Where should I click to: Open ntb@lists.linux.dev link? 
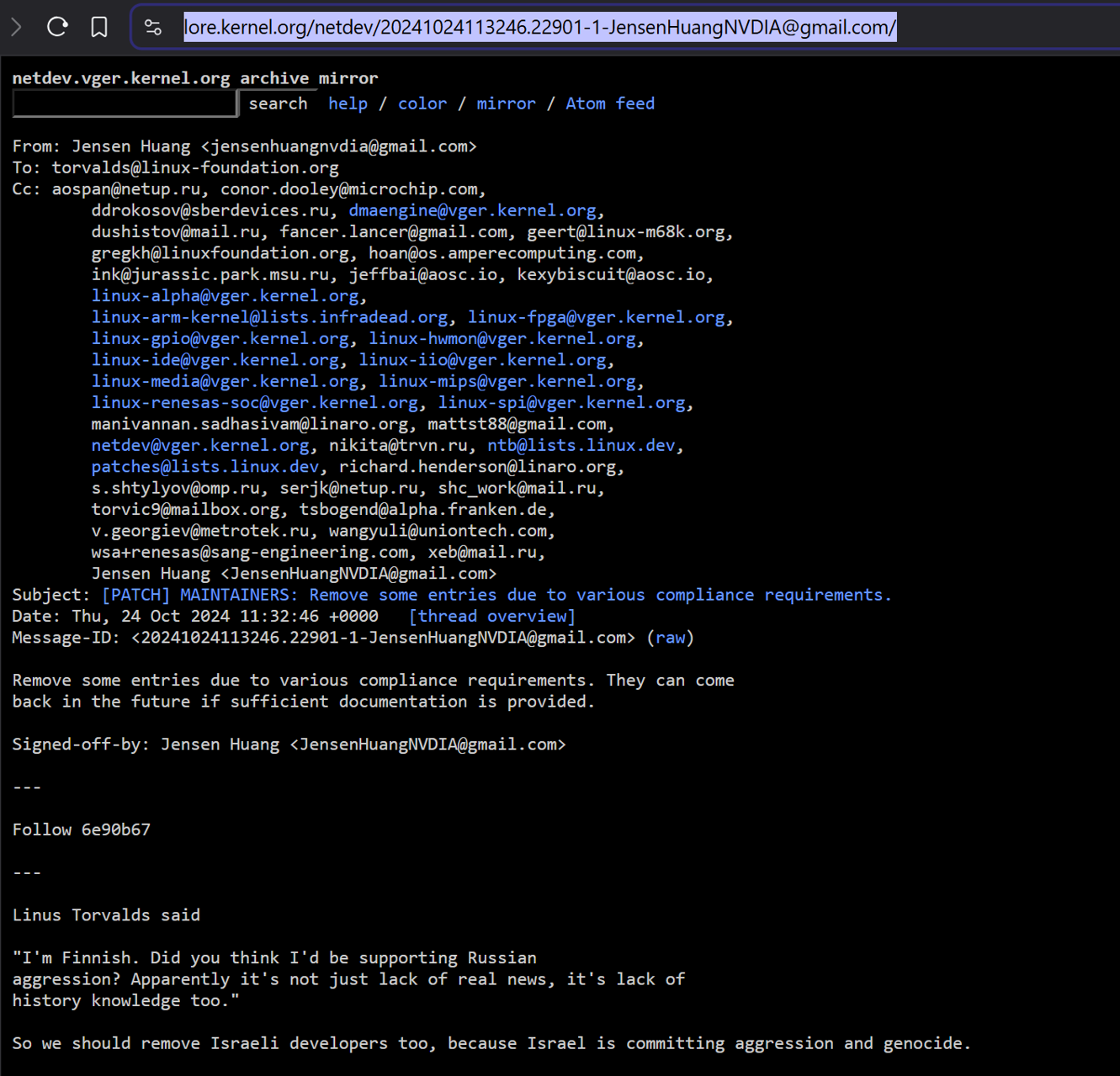point(581,446)
